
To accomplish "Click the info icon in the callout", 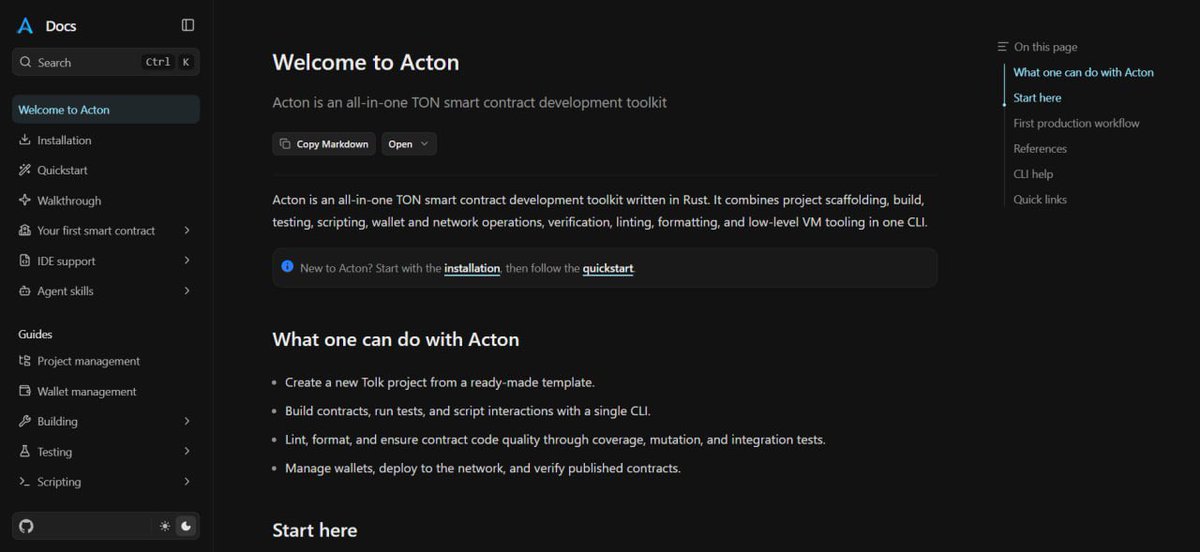I will [x=287, y=266].
